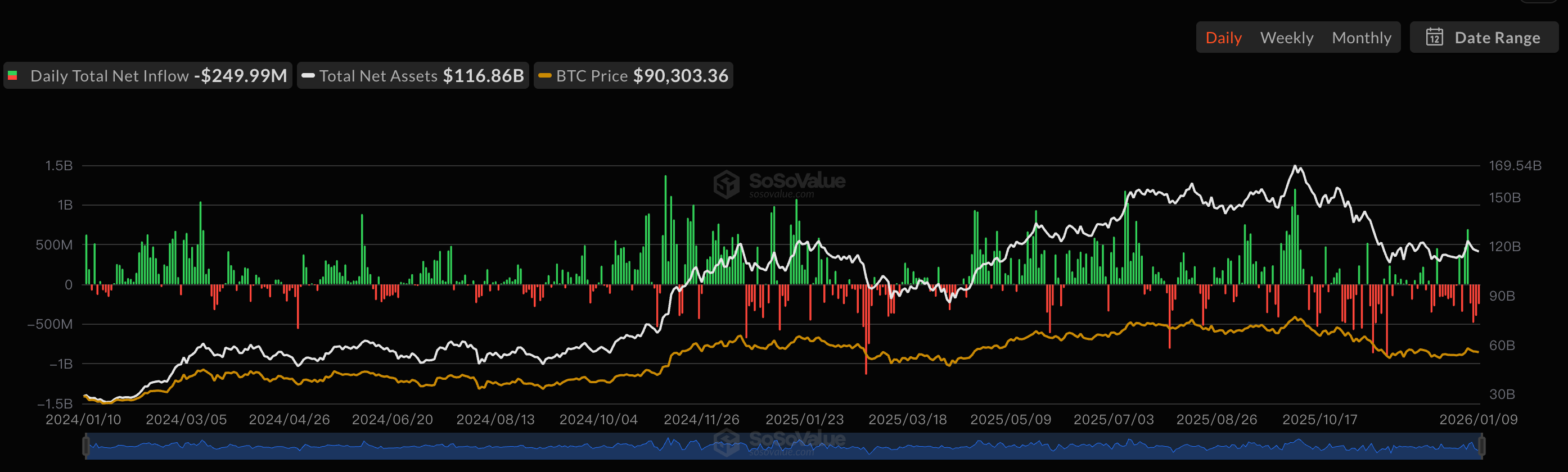Click the sosovalue.com watermark text in chart

click(x=781, y=194)
